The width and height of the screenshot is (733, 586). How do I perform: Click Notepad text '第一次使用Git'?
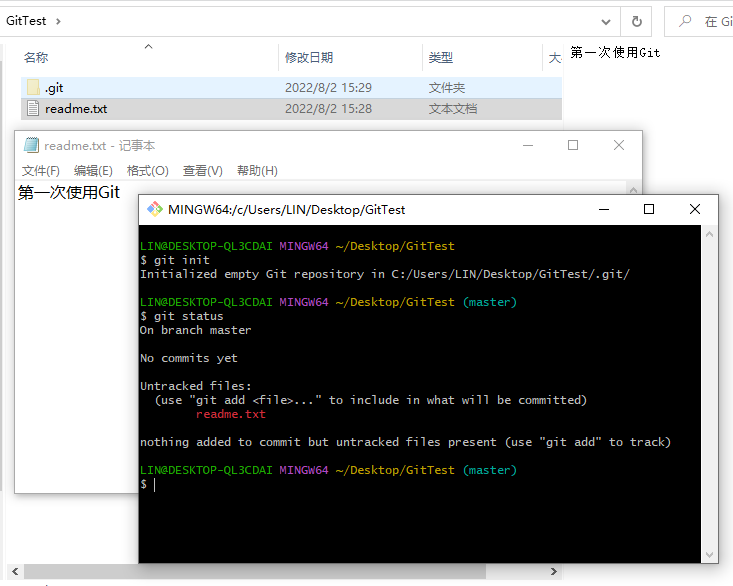click(x=69, y=192)
